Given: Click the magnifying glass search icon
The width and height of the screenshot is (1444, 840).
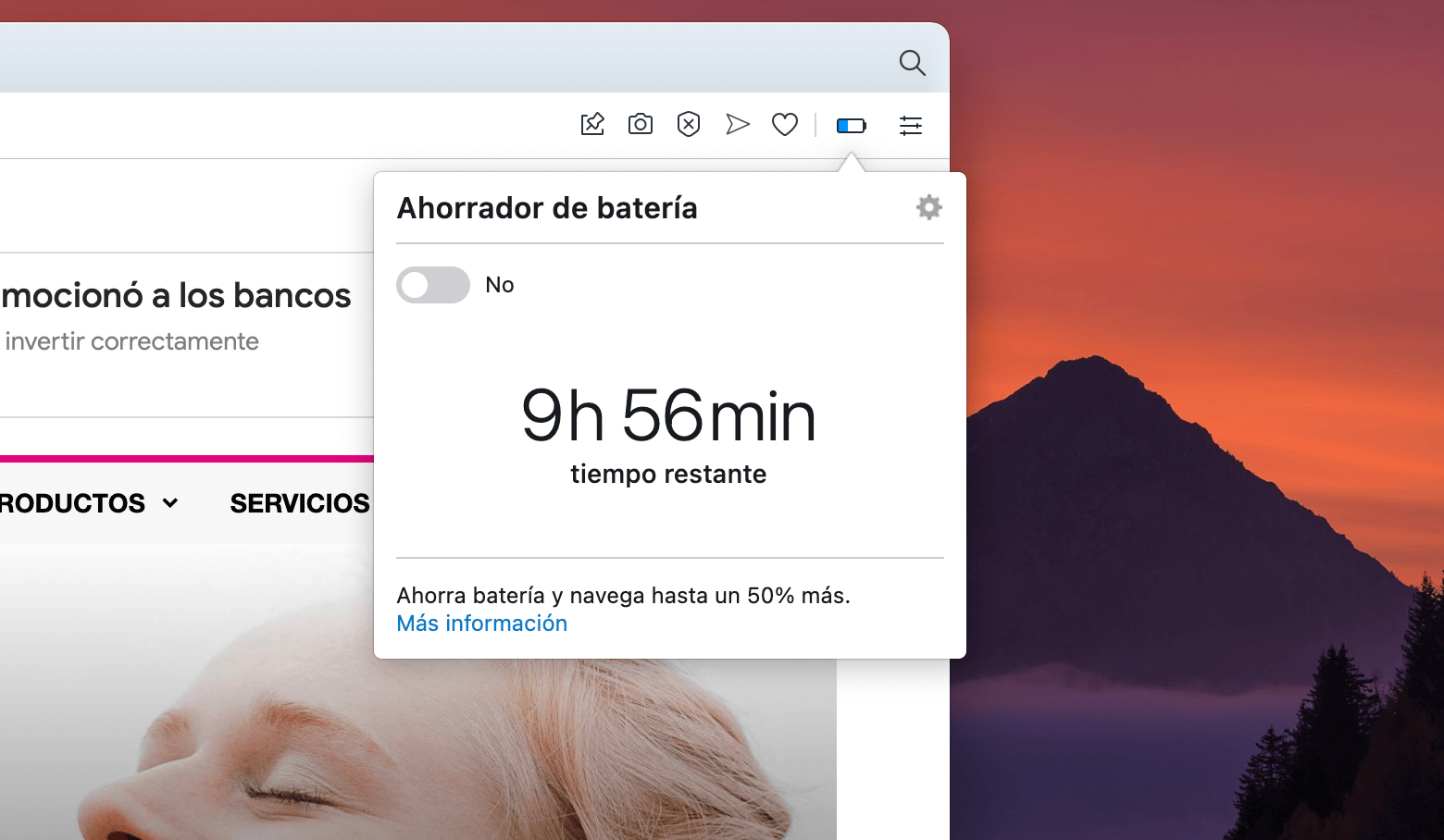Looking at the screenshot, I should click(912, 63).
